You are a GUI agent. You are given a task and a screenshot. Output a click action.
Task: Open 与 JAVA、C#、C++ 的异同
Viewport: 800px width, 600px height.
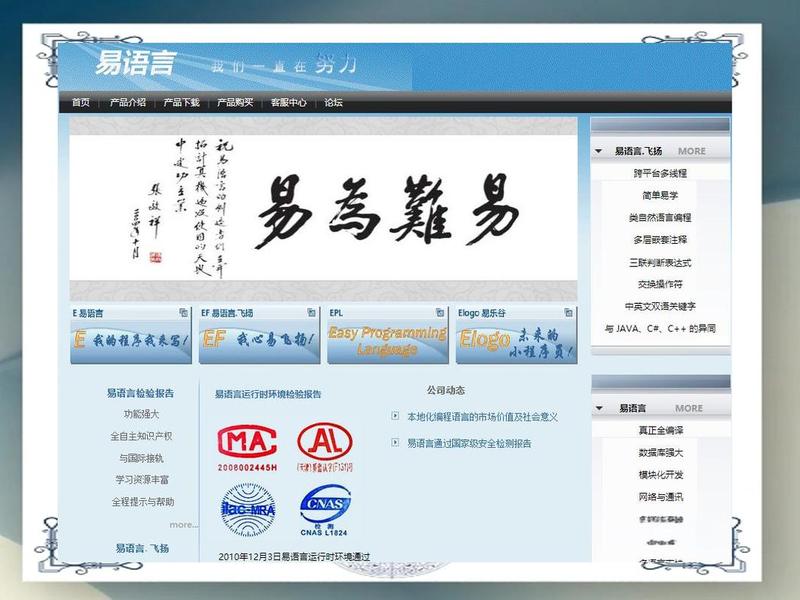click(660, 329)
